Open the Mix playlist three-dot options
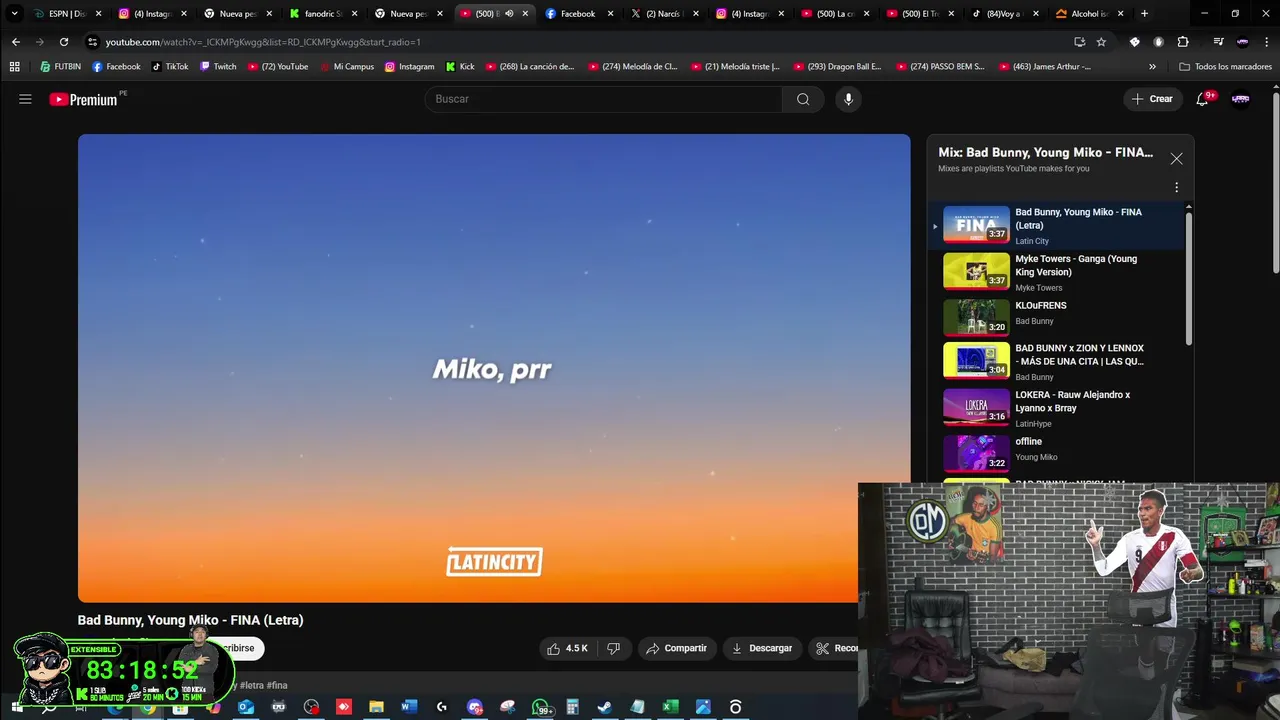Image resolution: width=1280 pixels, height=720 pixels. 1176,187
